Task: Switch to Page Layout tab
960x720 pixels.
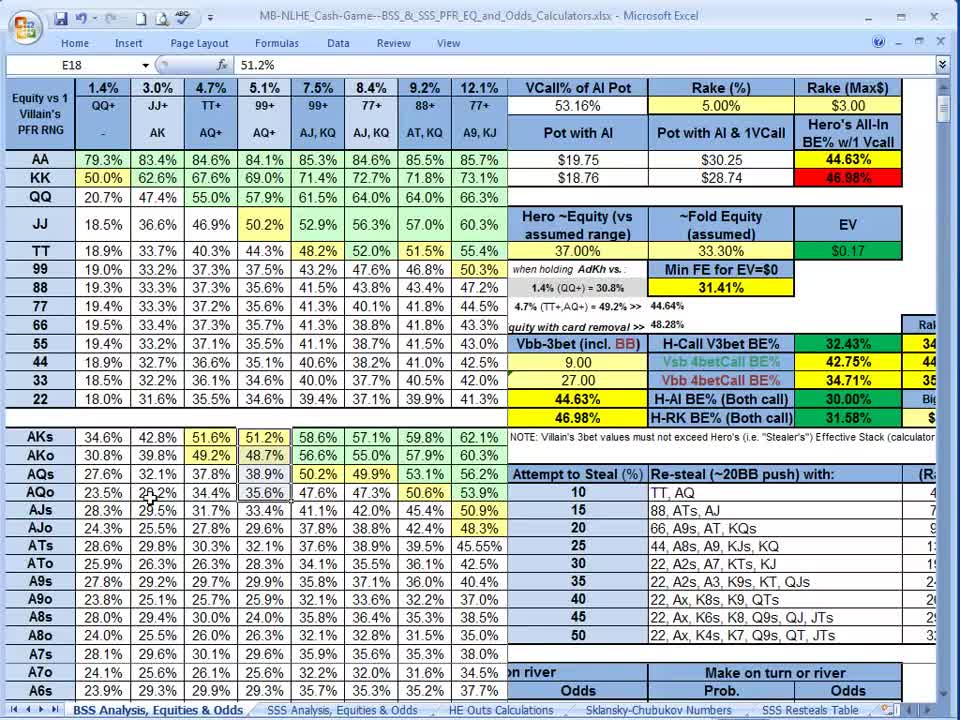Action: 199,43
